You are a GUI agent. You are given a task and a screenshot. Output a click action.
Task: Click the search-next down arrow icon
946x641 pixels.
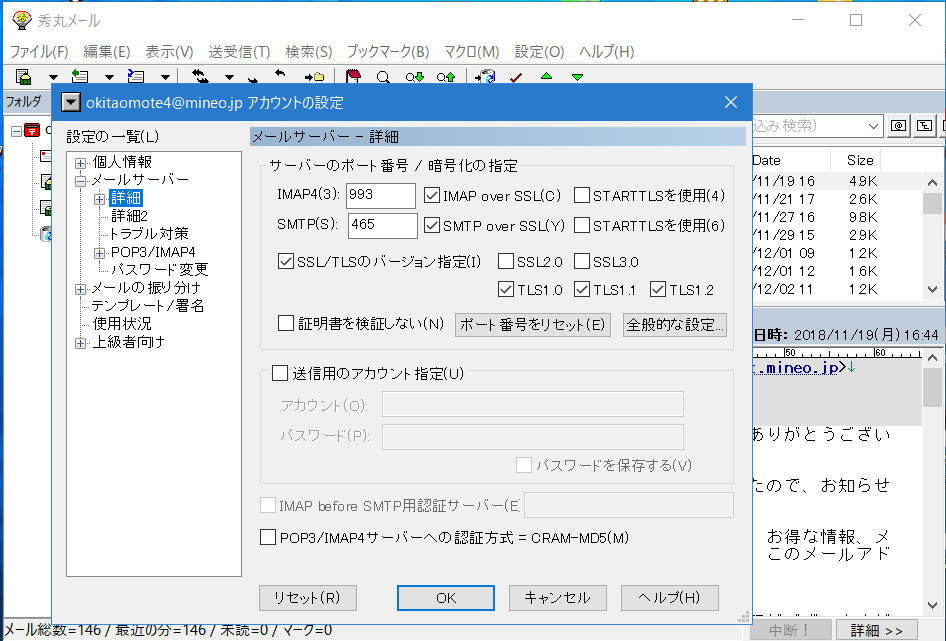pos(414,77)
